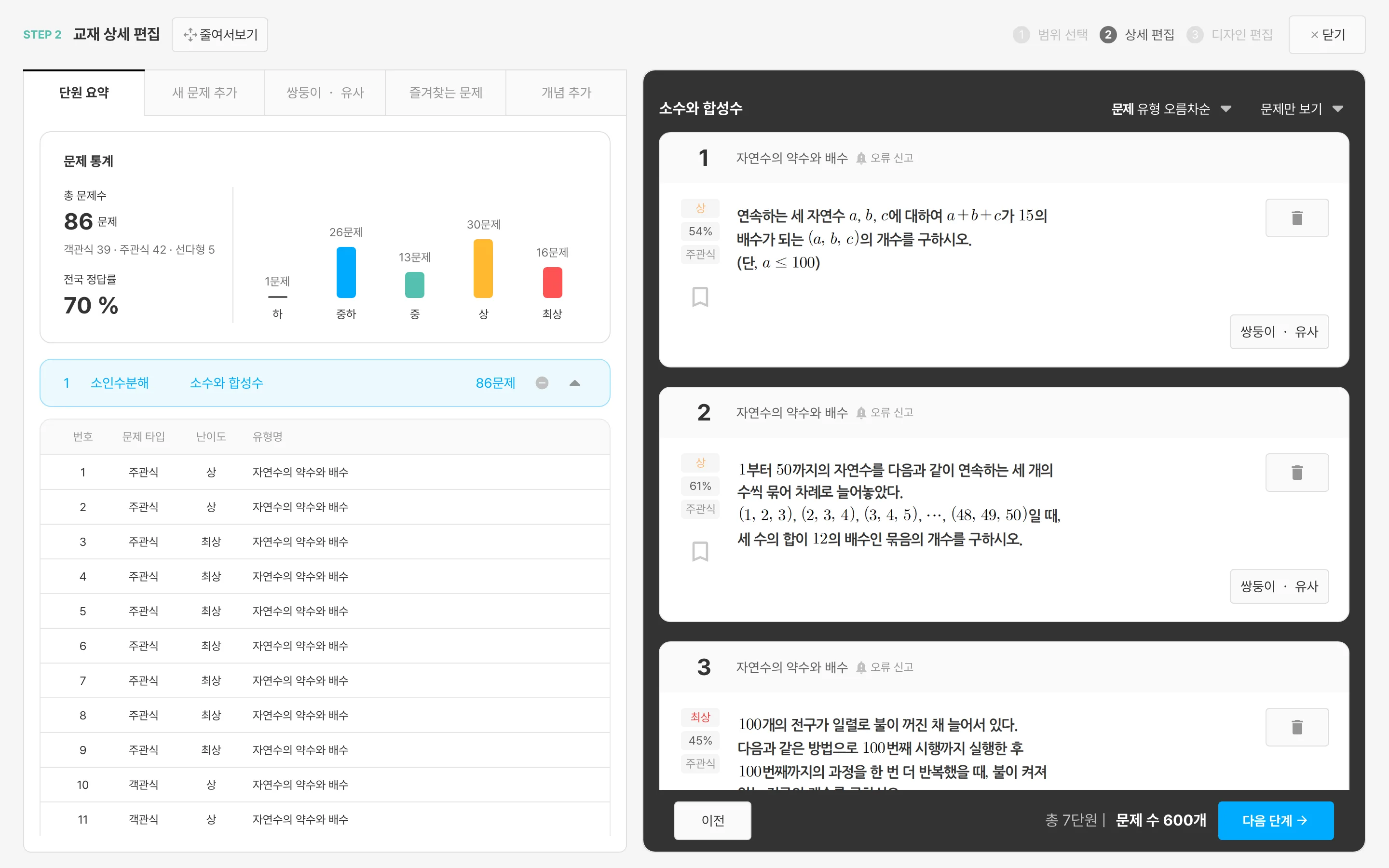Open the 즐겨찾는 문제 tab
Image resolution: width=1389 pixels, height=868 pixels.
(x=446, y=93)
